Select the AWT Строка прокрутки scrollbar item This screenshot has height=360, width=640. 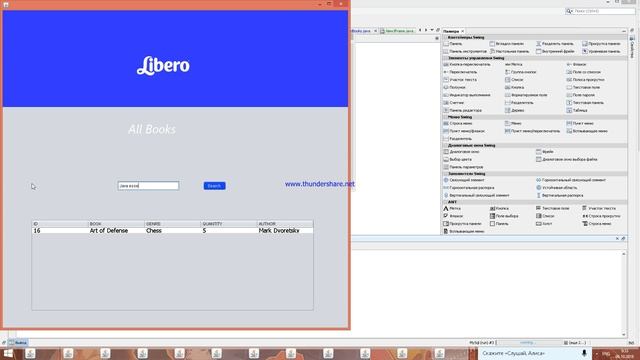601,216
